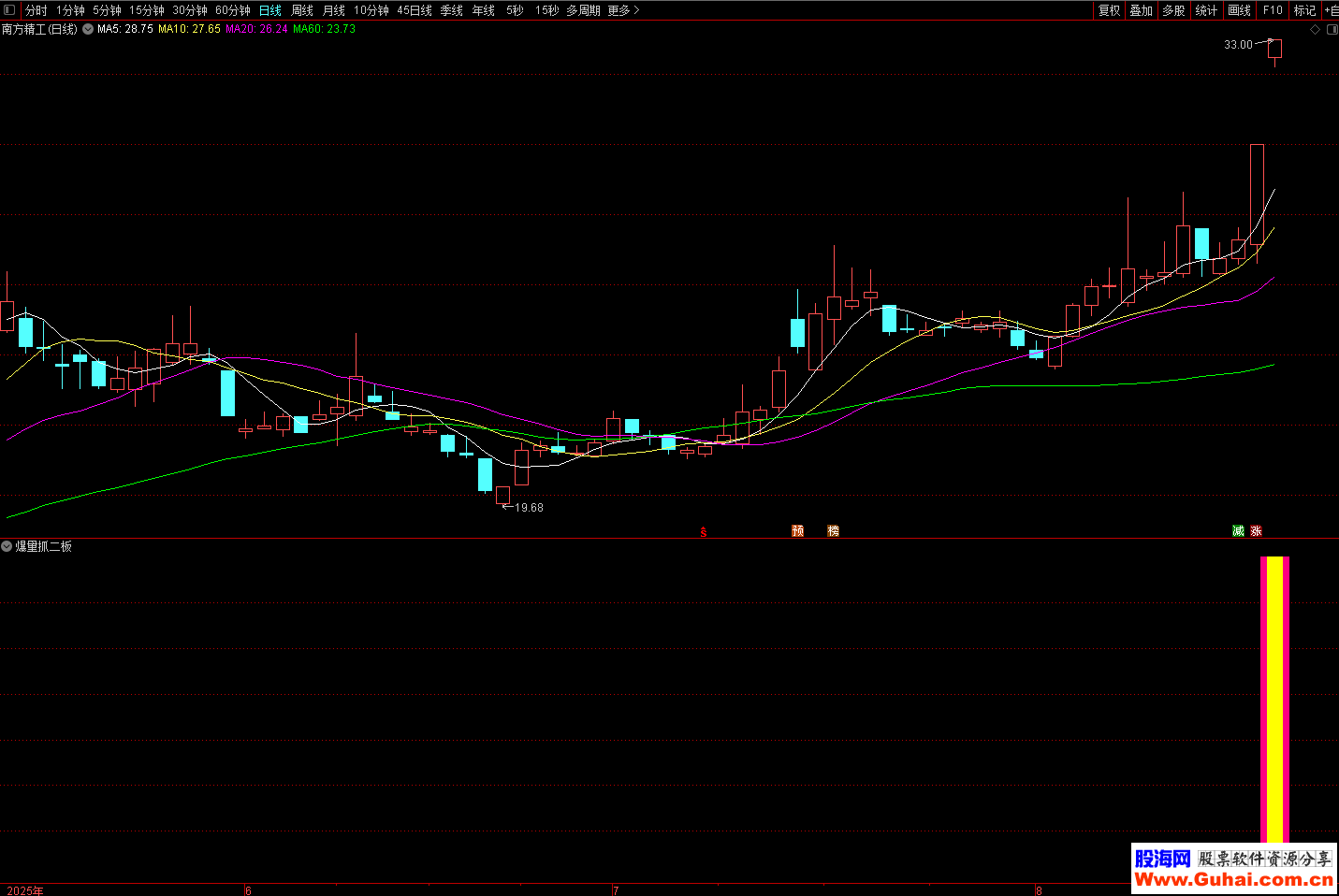This screenshot has width=1339, height=896.
Task: Click the 标记 mark button
Action: coord(1305,10)
